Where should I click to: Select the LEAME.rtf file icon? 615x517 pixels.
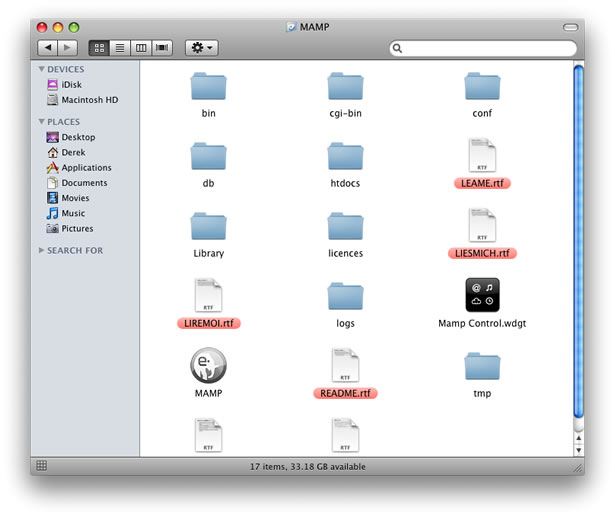tap(482, 155)
